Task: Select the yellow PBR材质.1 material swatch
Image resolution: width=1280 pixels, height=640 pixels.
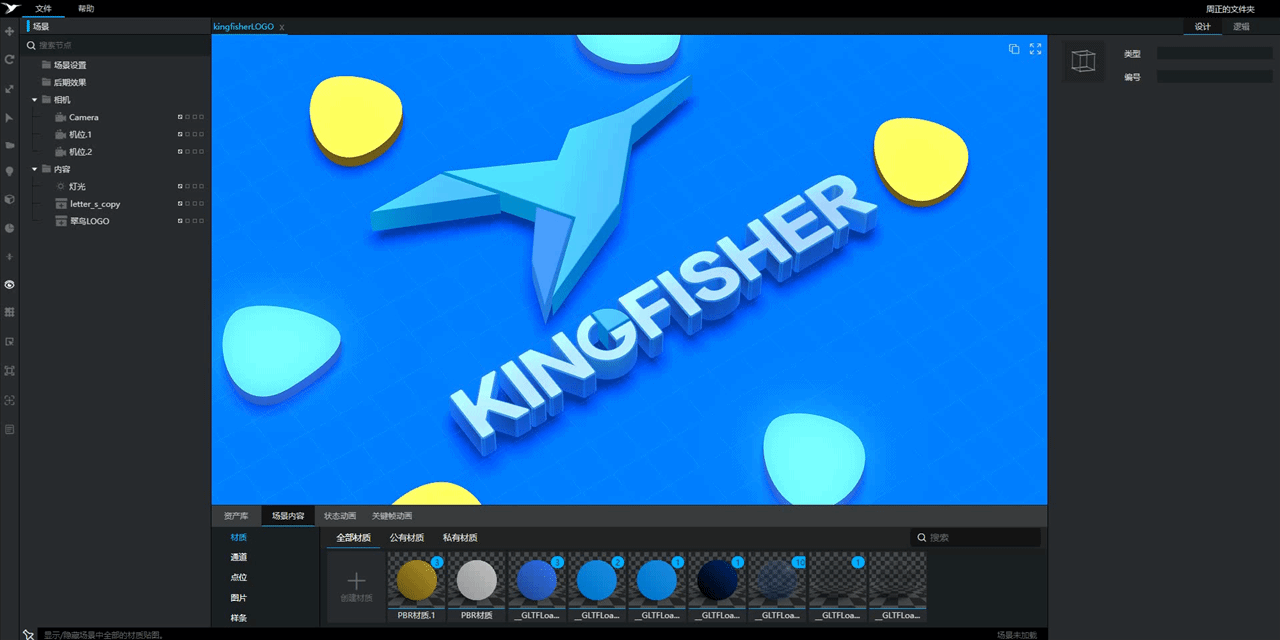Action: point(416,581)
